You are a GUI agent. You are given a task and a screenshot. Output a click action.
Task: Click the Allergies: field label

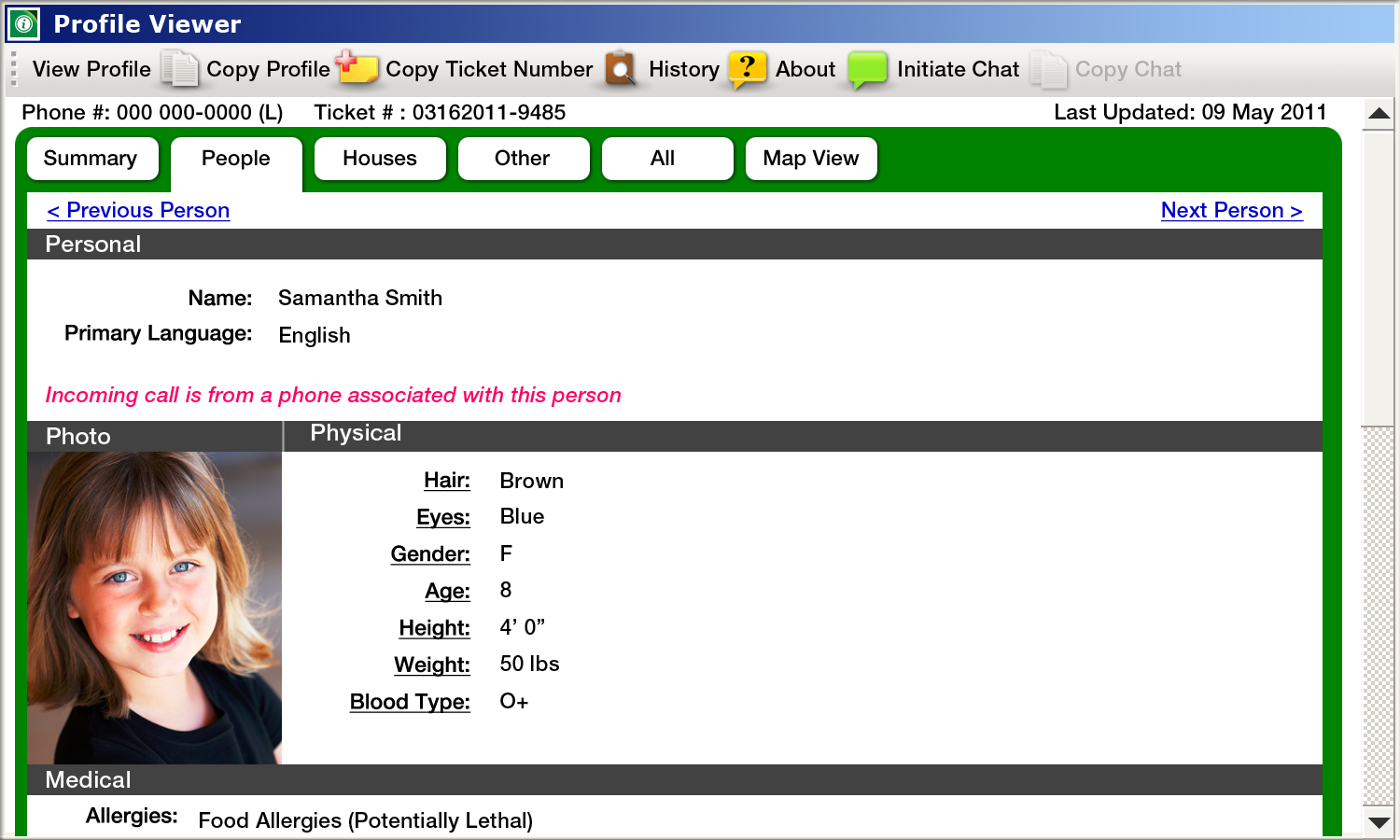coord(132,817)
